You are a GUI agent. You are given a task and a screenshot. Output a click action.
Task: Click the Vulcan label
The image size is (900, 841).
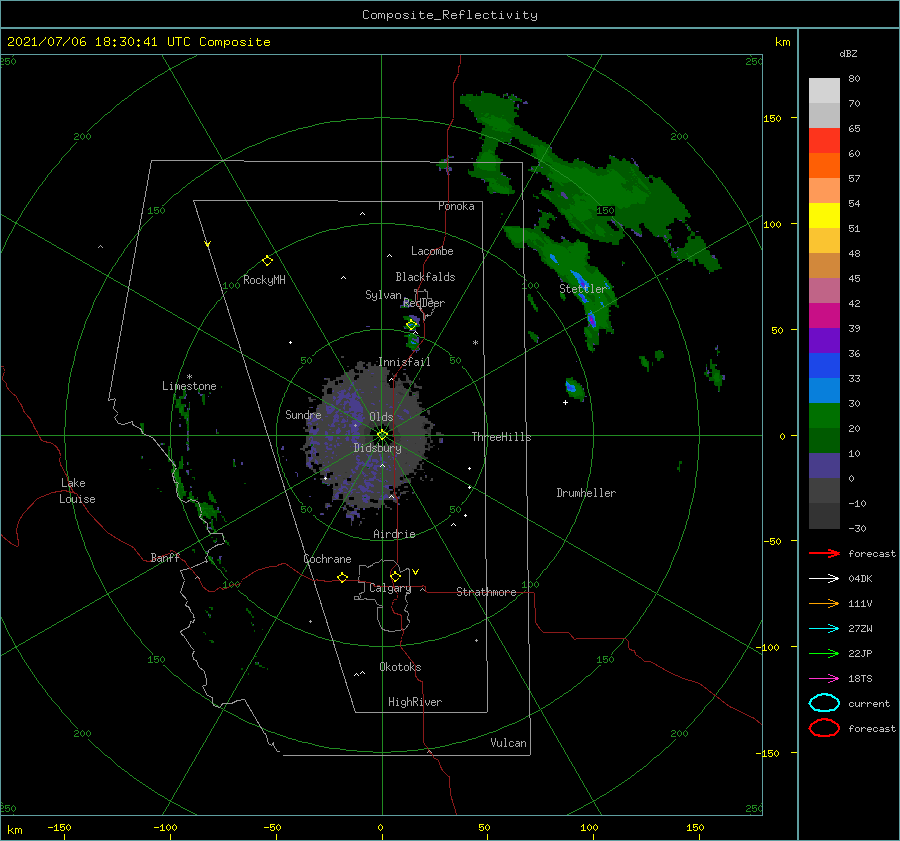point(508,743)
